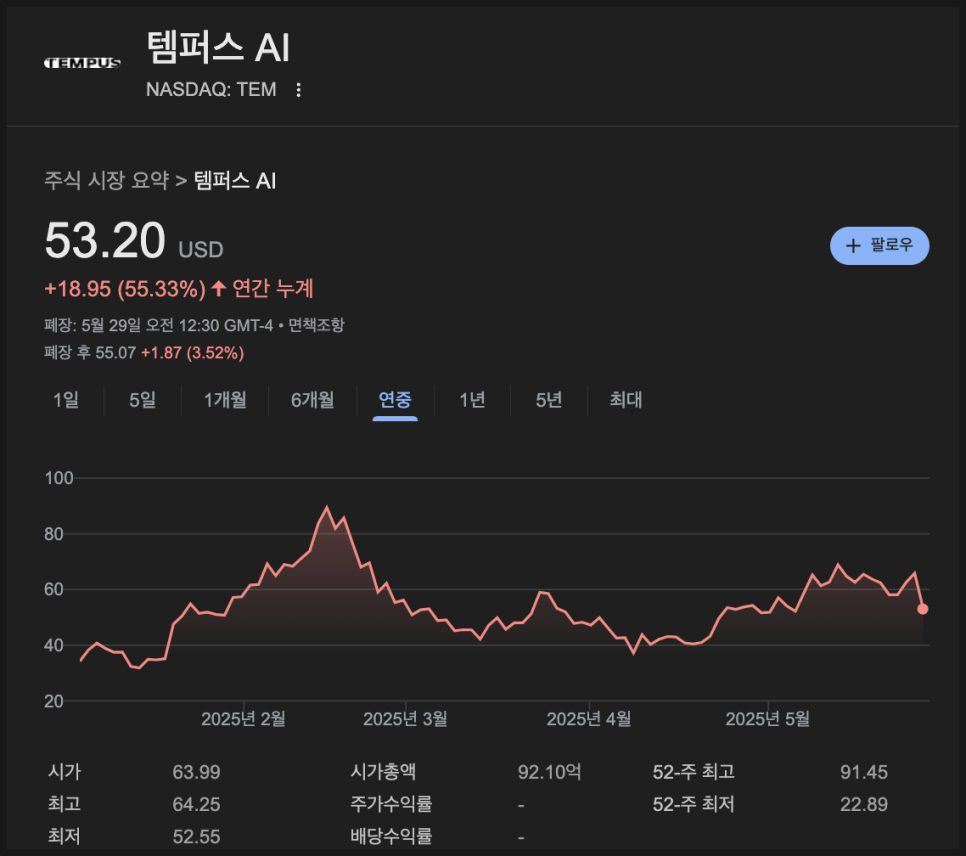Click the 면책조항 disclaimer link
The height and width of the screenshot is (856, 966).
coord(317,325)
